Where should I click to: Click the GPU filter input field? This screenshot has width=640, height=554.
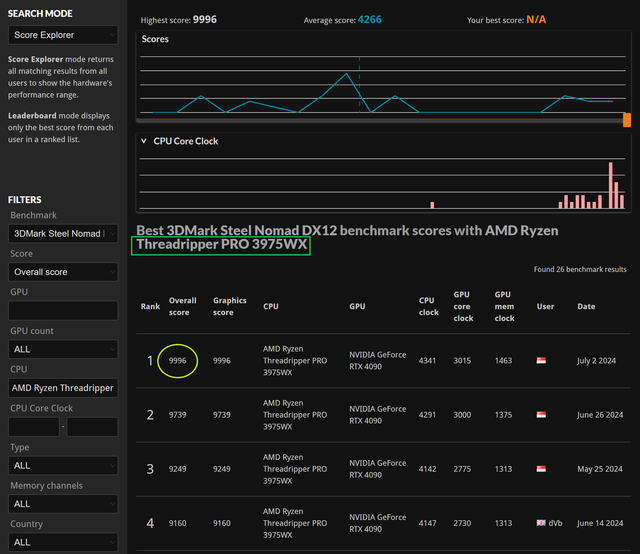(x=63, y=310)
